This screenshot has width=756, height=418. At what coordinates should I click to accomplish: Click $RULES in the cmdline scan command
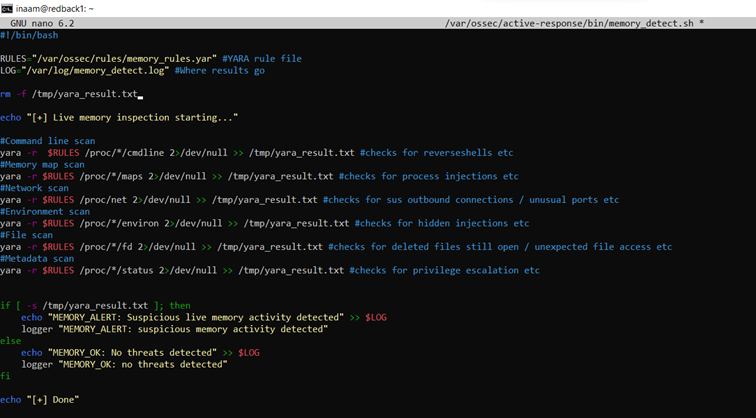(64, 153)
